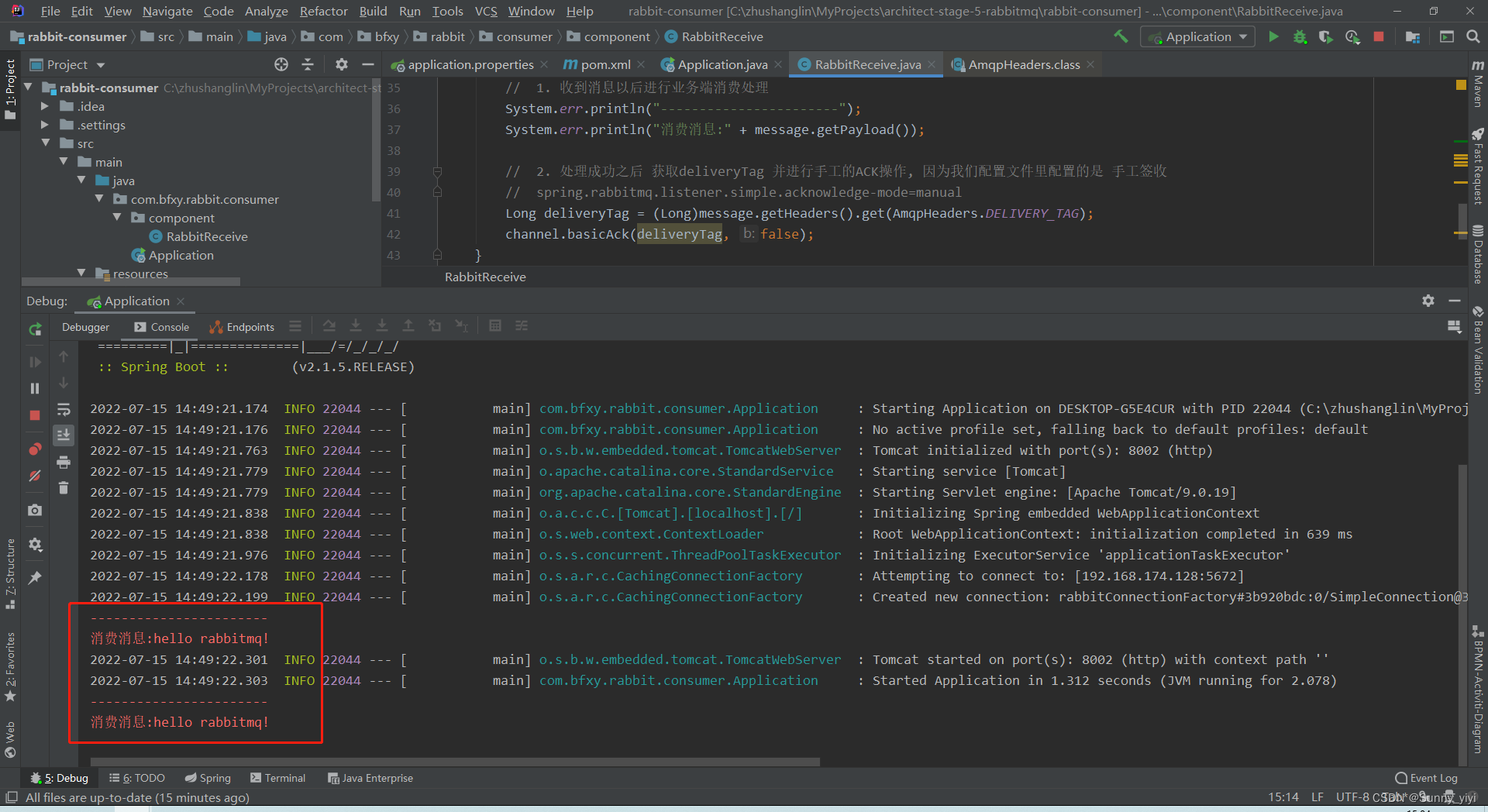Toggle mute breakpoints
Screen dimensions: 1488x812
pyautogui.click(x=35, y=476)
